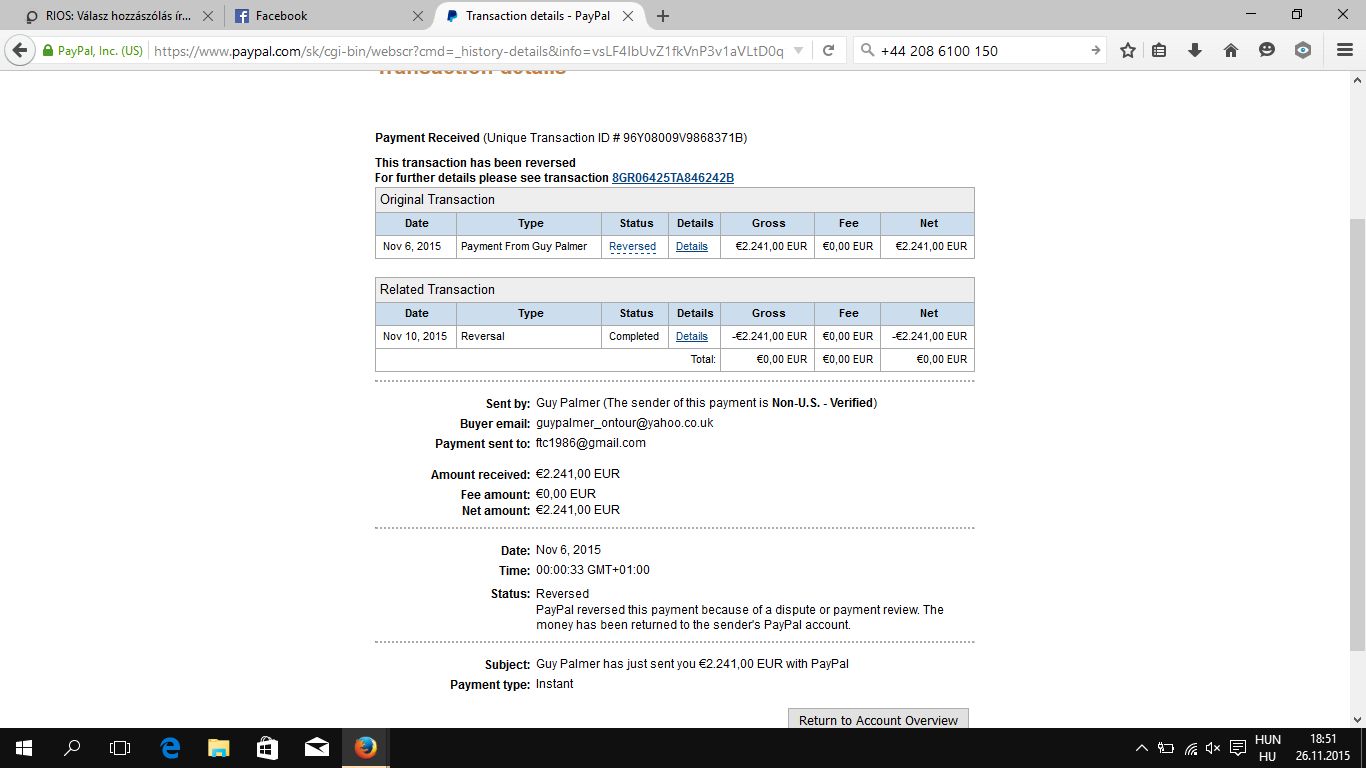Close the Facebook tab

point(417,16)
